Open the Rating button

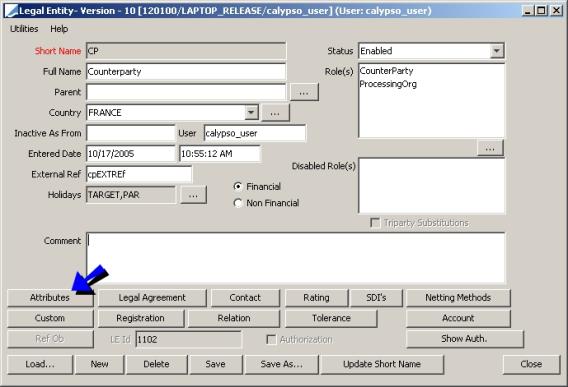click(316, 298)
